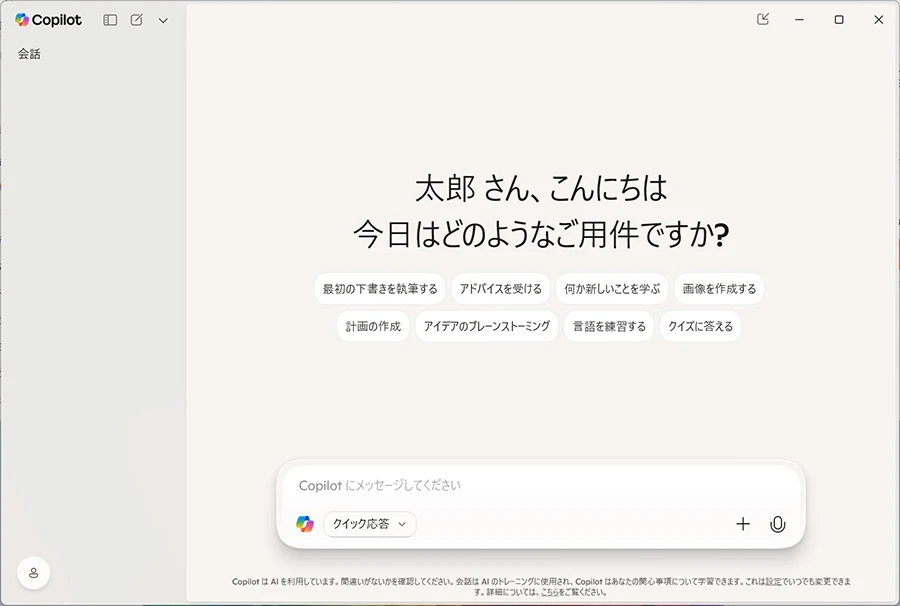Image resolution: width=900 pixels, height=606 pixels.
Task: Select the アイデアのブレーンストーミング suggestion
Action: 487,327
